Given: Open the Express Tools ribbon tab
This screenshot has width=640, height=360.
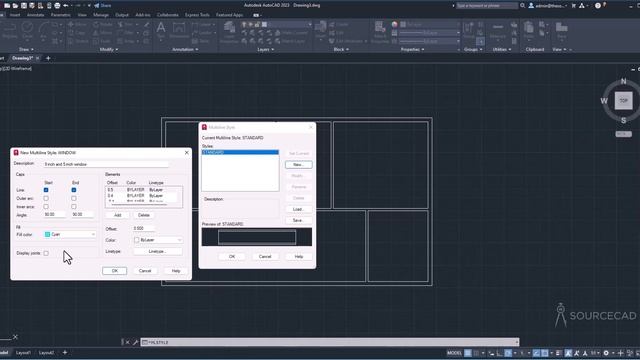Looking at the screenshot, I should pos(197,15).
